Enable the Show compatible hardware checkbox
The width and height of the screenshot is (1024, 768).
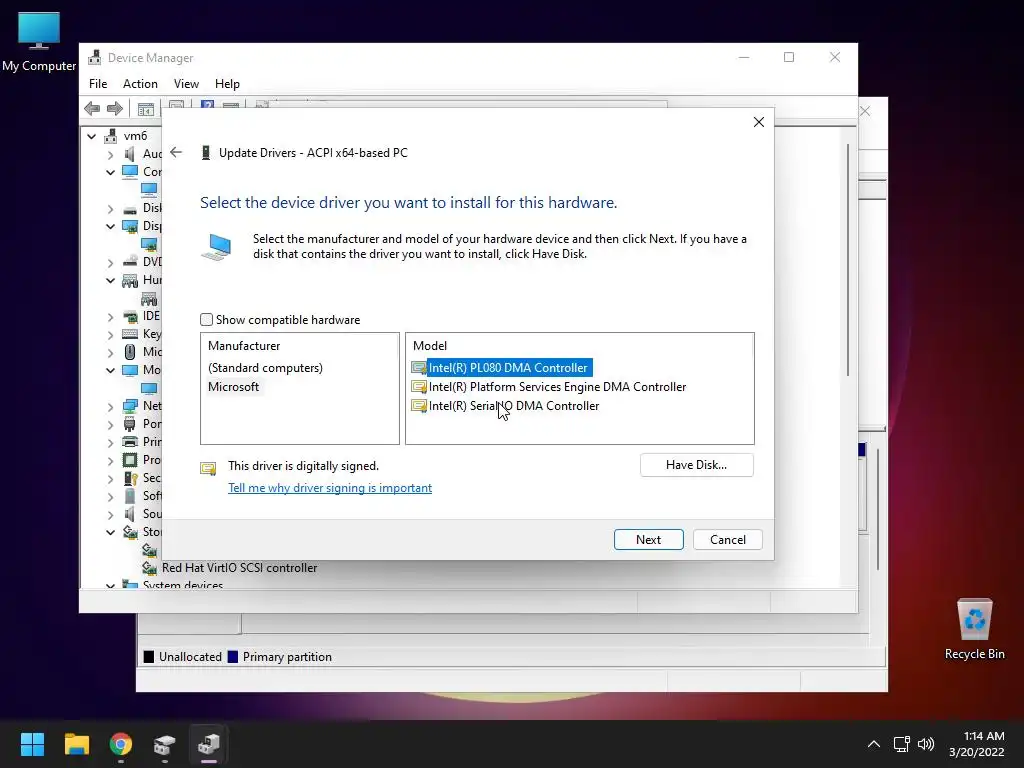click(206, 319)
